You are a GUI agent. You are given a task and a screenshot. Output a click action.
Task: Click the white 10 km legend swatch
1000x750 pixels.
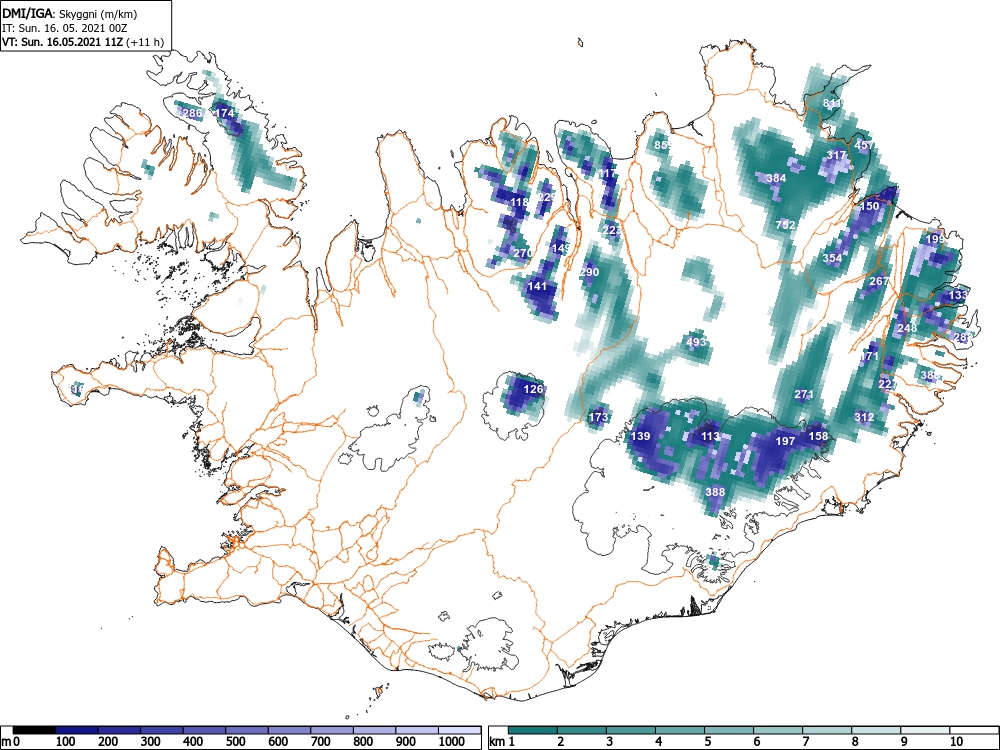(974, 730)
